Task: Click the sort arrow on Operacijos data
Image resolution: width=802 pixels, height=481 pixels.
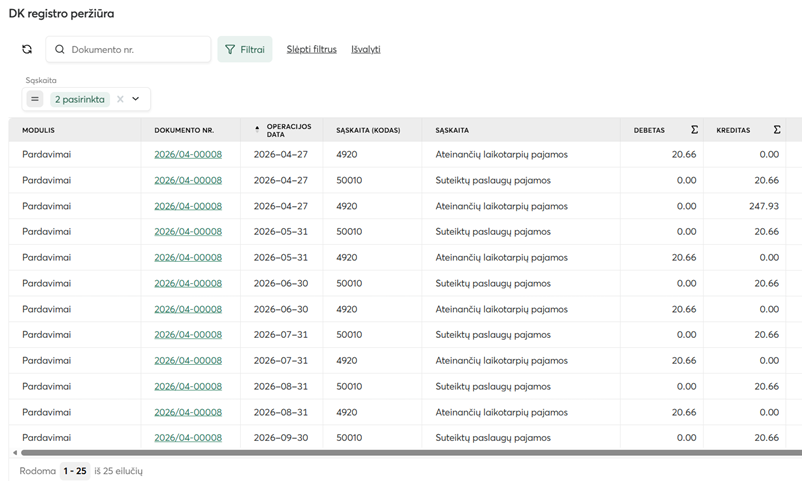Action: click(257, 128)
